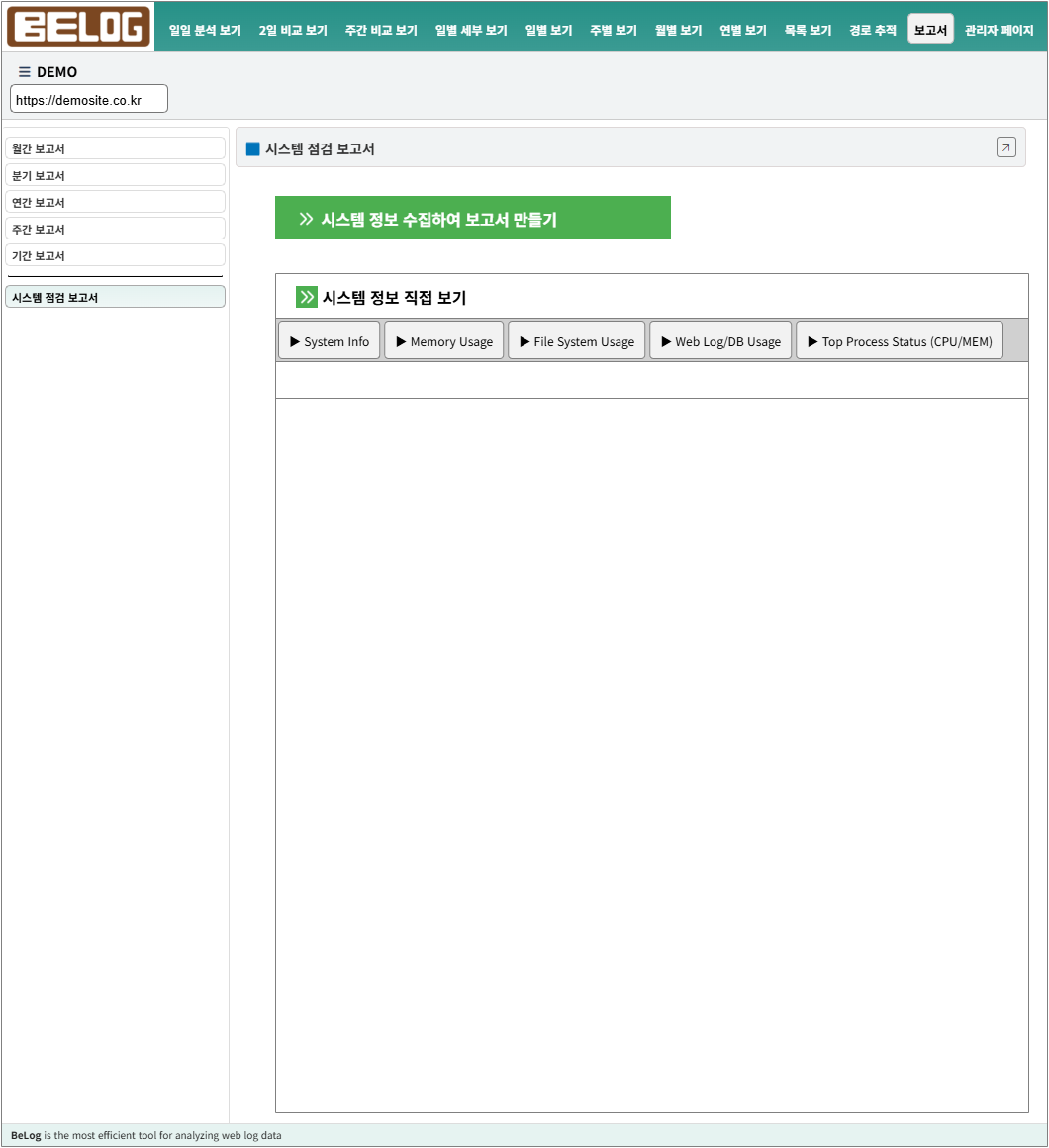
Task: Show Top Process Status (CPU/MEM)
Action: point(900,340)
